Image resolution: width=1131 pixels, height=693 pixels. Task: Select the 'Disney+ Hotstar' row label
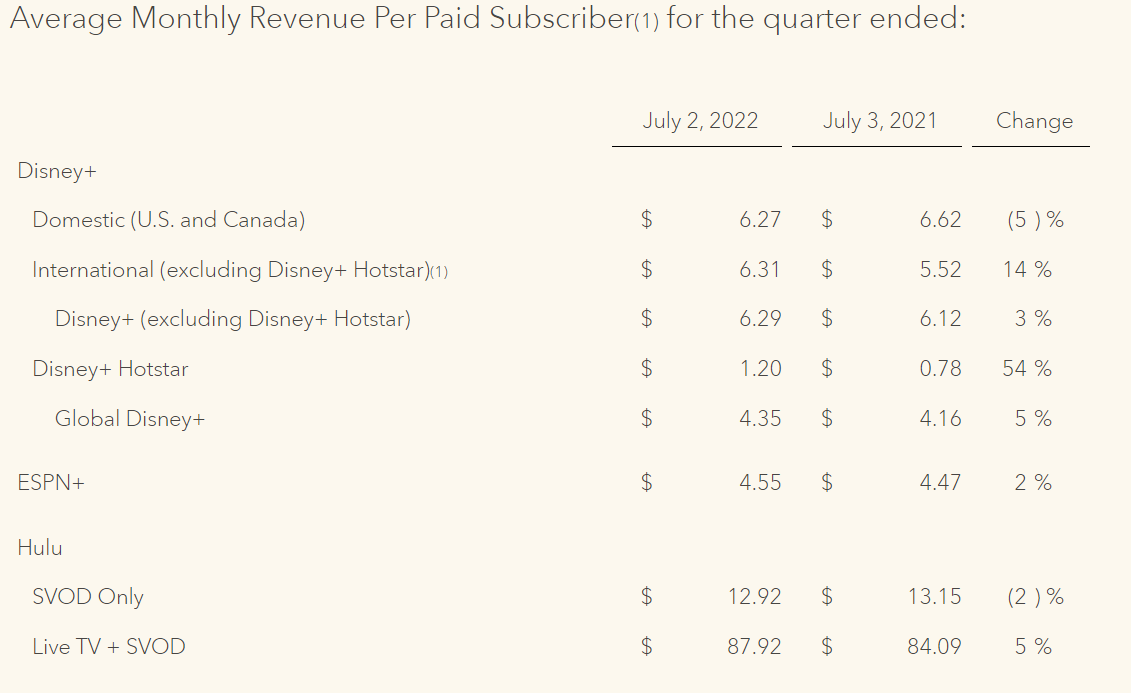tap(110, 369)
